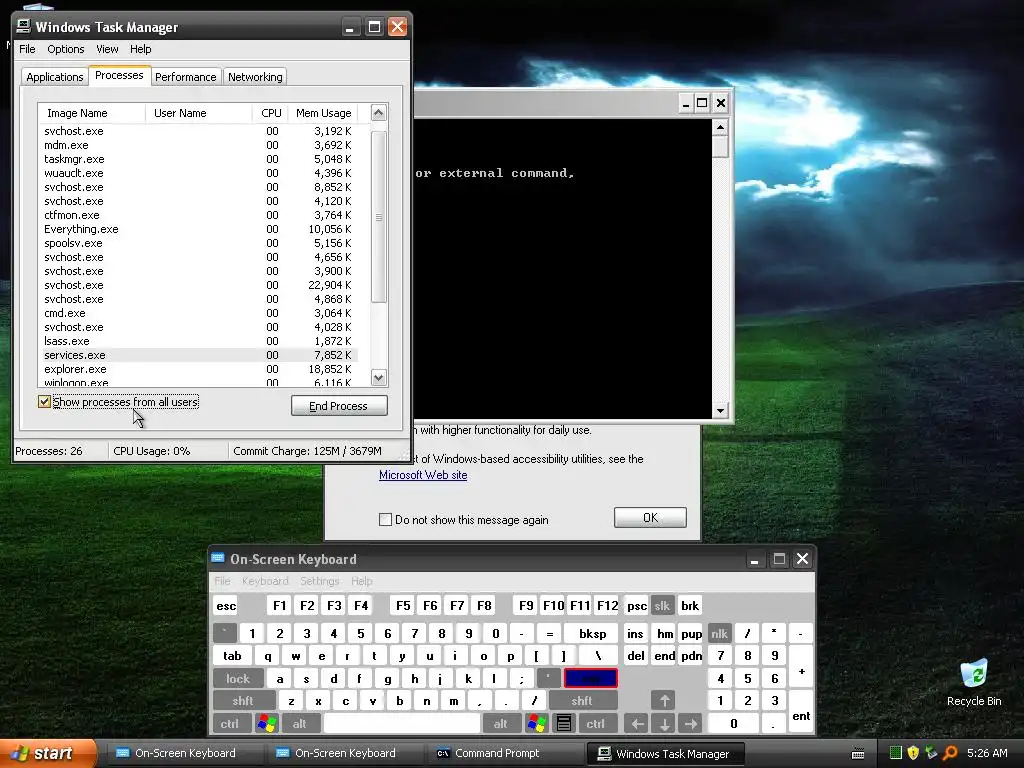Click the space bar on On-Screen Keyboard

pos(402,724)
